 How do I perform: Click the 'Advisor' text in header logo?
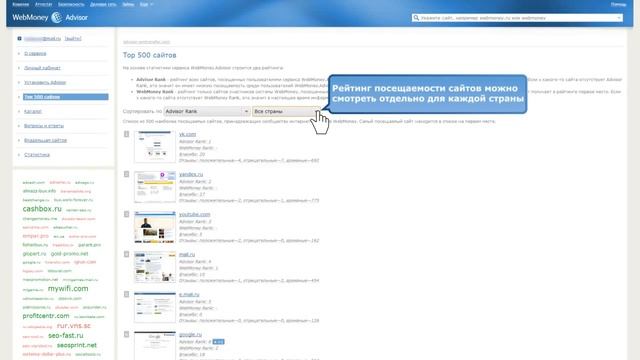pos(76,18)
